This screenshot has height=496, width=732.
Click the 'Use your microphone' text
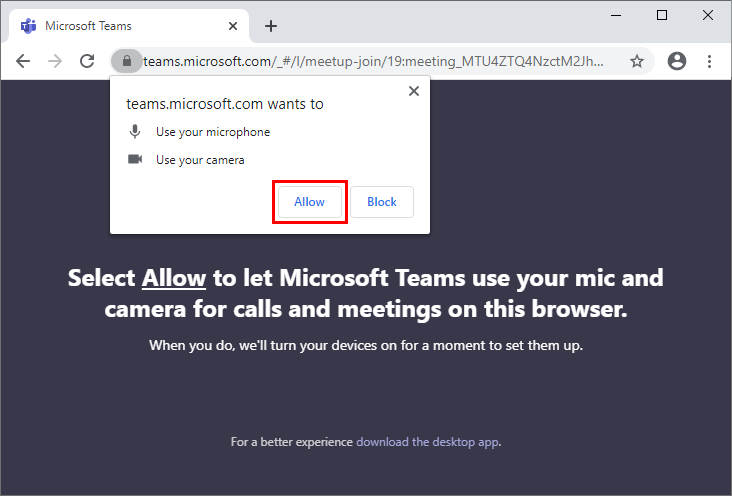pos(213,132)
